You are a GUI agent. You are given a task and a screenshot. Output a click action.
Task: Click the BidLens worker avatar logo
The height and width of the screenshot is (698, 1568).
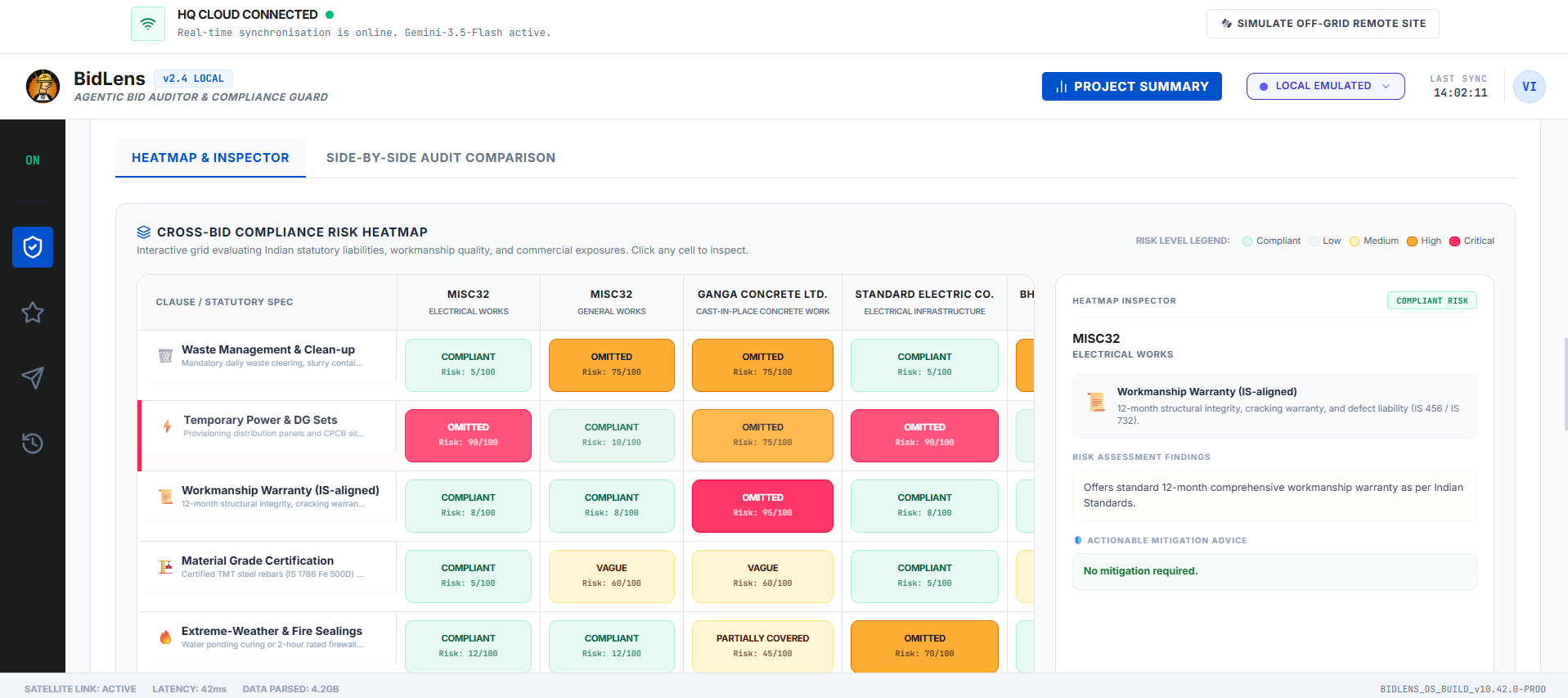pos(43,86)
